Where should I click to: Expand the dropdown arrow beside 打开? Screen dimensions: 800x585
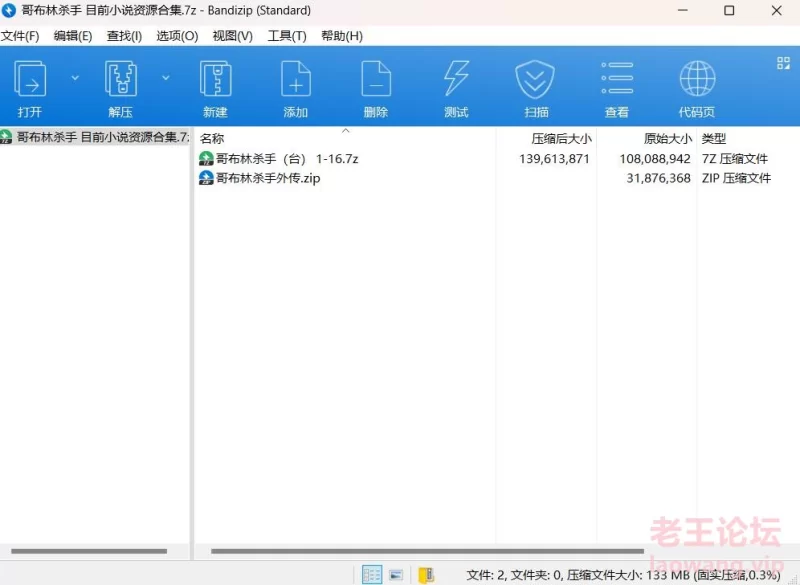(x=75, y=78)
